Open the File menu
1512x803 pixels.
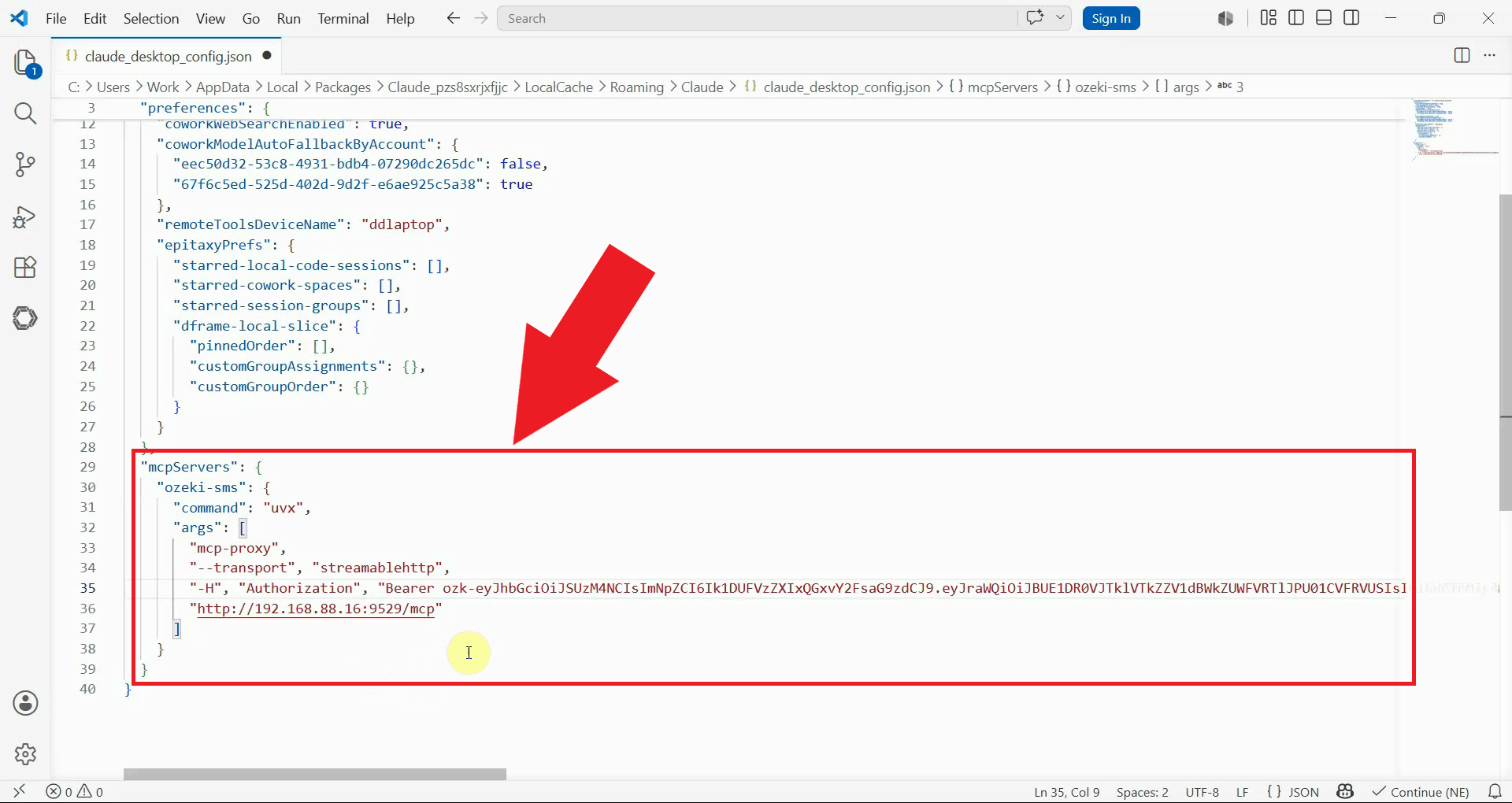pos(56,18)
